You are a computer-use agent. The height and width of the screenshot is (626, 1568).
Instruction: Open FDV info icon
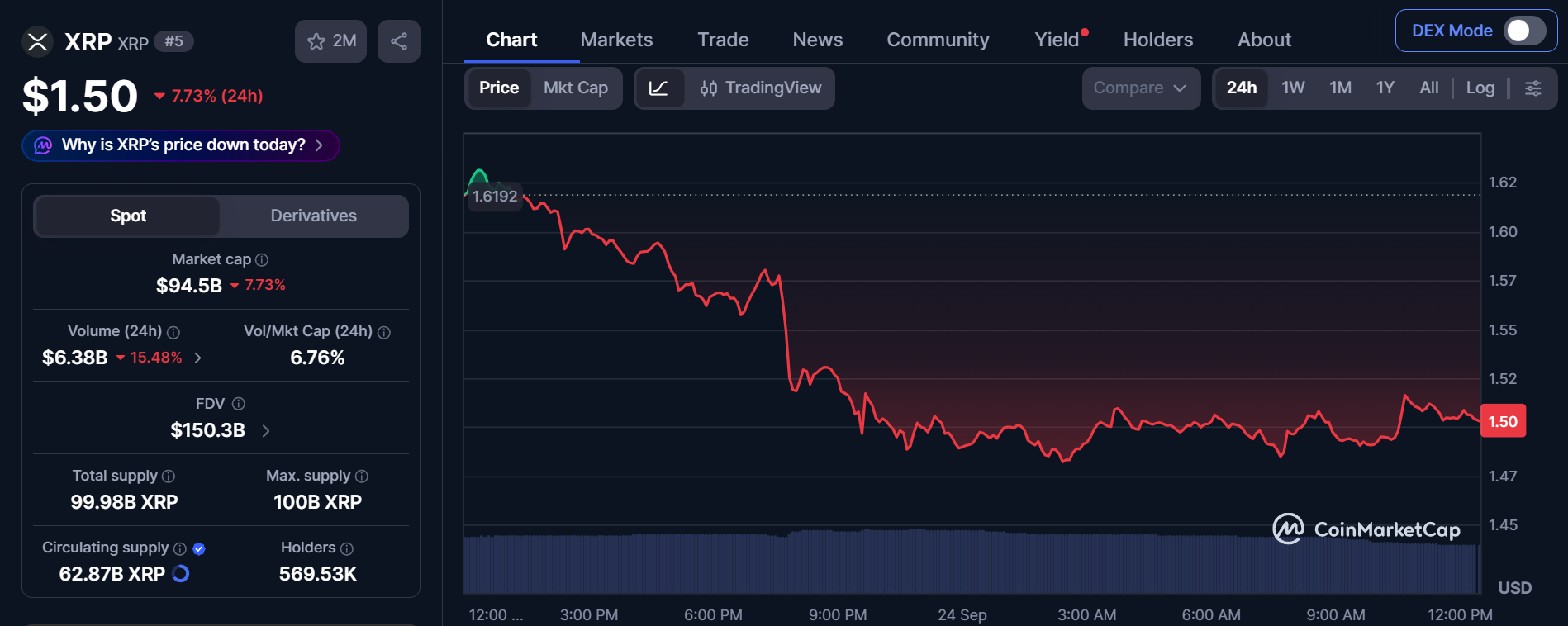tap(239, 404)
